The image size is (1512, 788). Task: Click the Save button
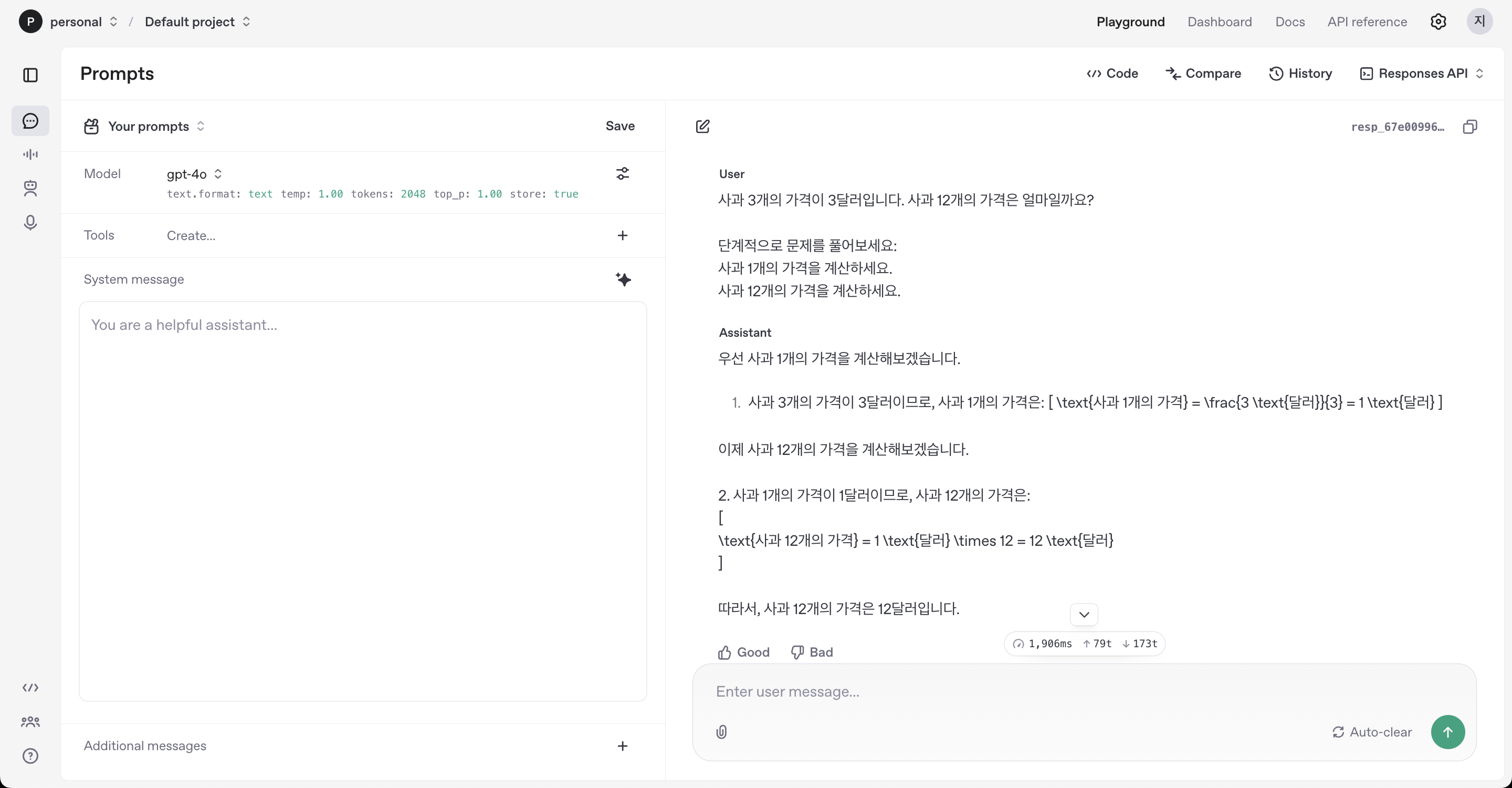[x=620, y=126]
